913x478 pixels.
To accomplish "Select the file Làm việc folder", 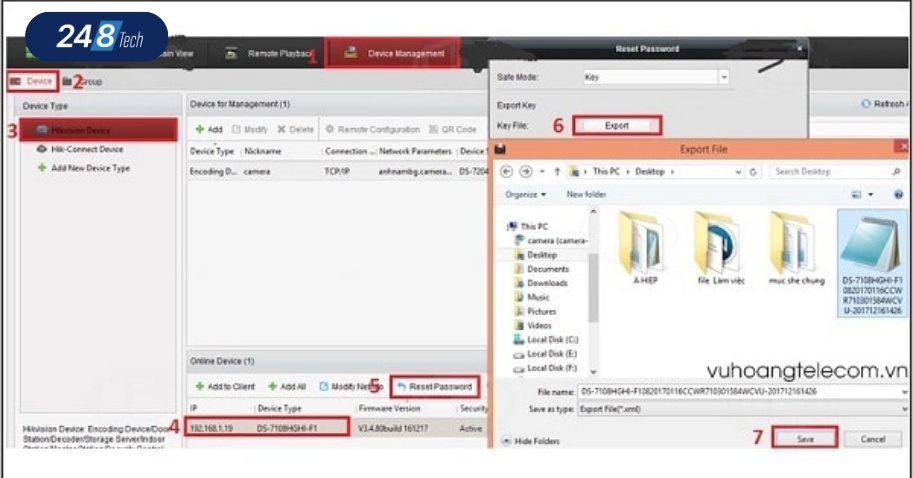I will coord(720,247).
